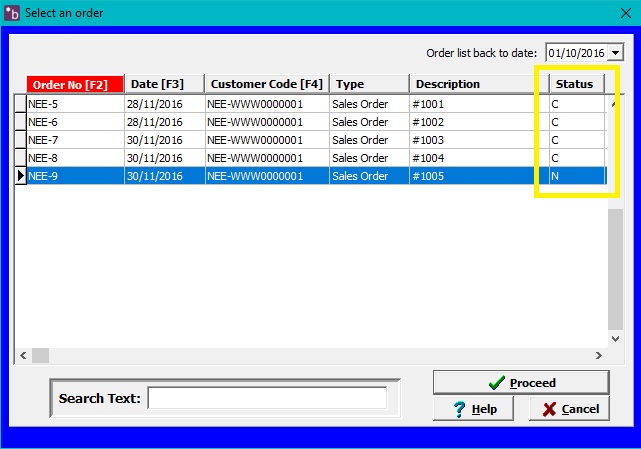Click description #1002

tap(479, 122)
